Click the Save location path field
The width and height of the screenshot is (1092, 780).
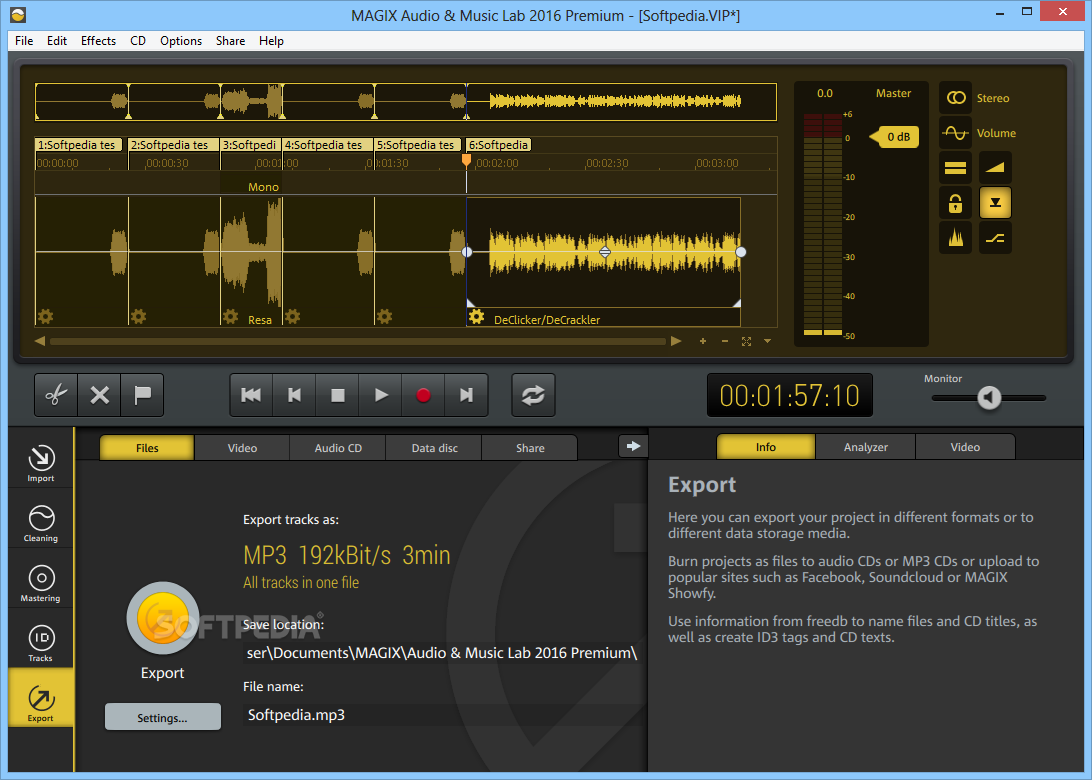point(442,653)
